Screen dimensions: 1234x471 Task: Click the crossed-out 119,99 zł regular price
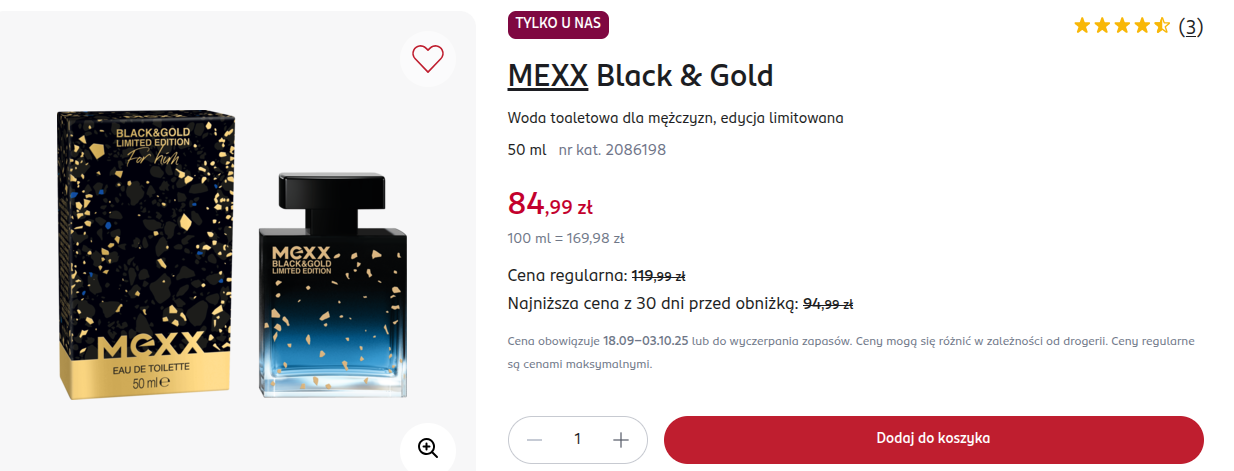click(658, 276)
